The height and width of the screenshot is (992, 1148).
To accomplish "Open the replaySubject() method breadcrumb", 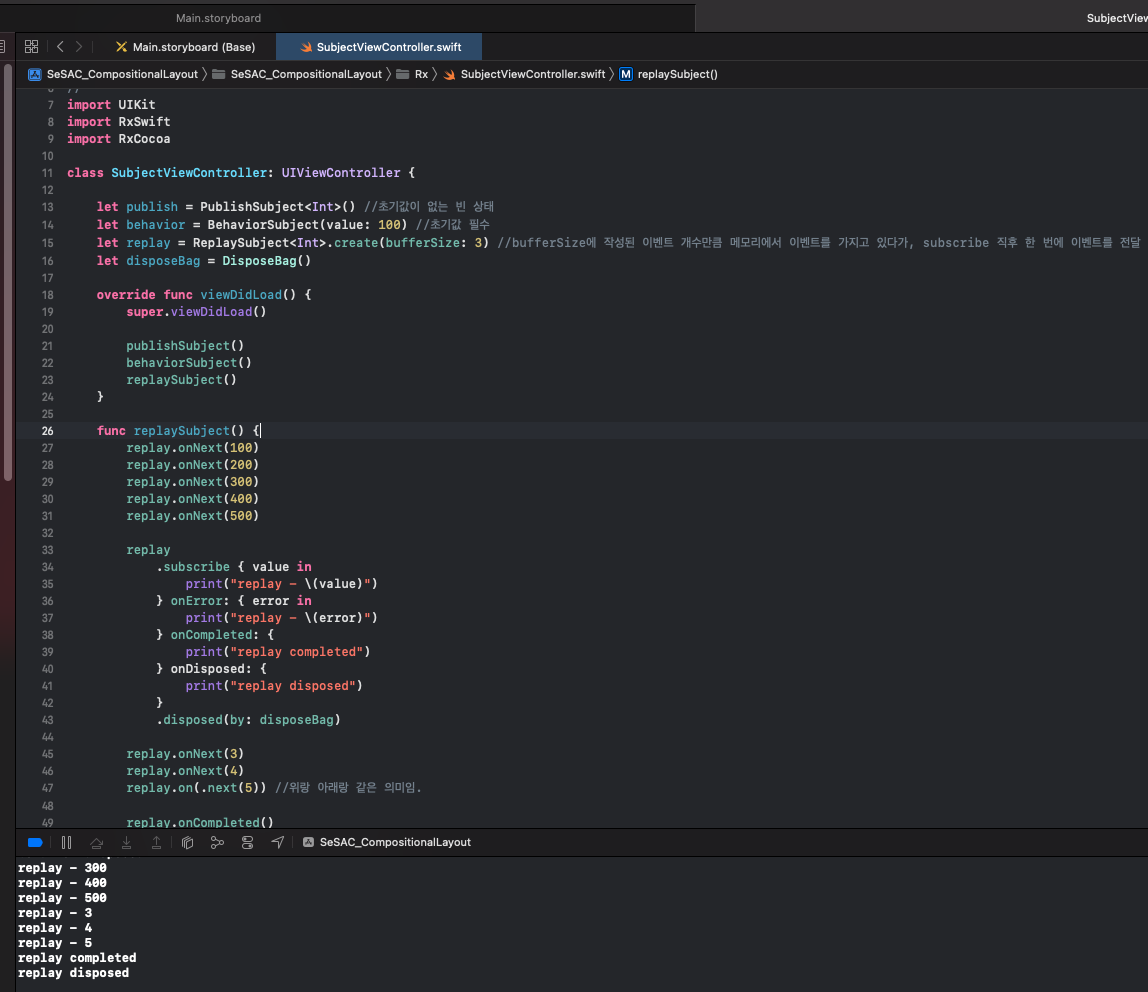I will [x=668, y=74].
